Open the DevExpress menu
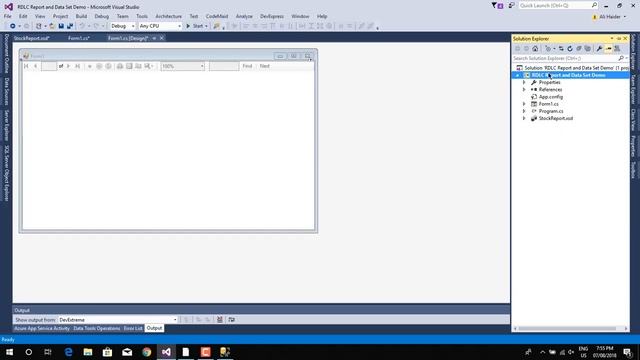 pyautogui.click(x=272, y=16)
